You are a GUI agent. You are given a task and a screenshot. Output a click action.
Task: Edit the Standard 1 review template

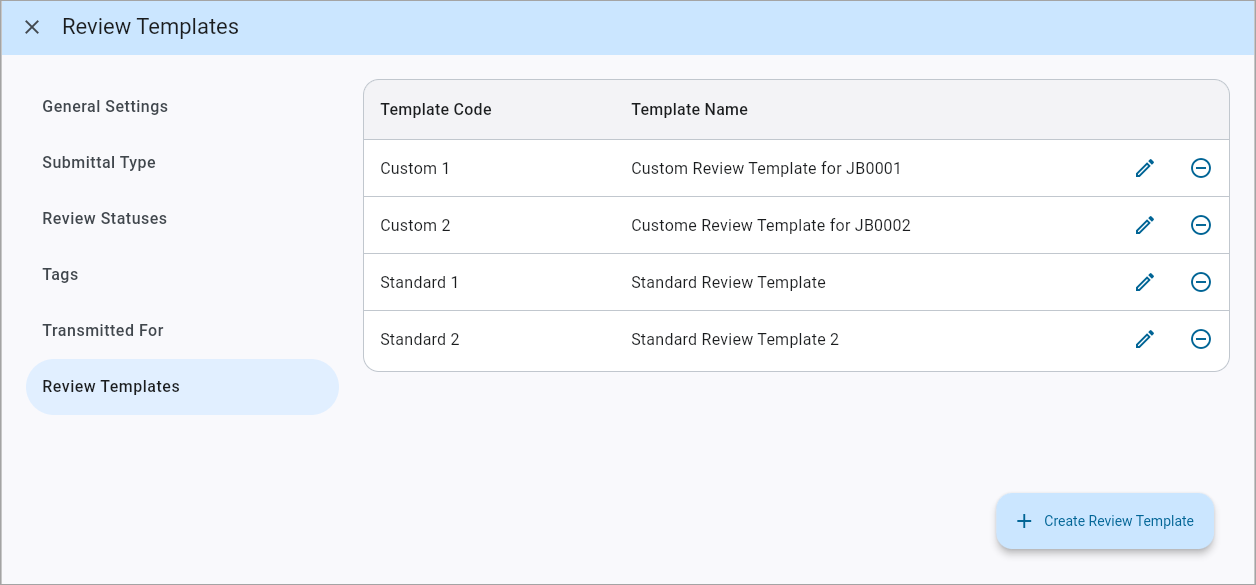1144,282
